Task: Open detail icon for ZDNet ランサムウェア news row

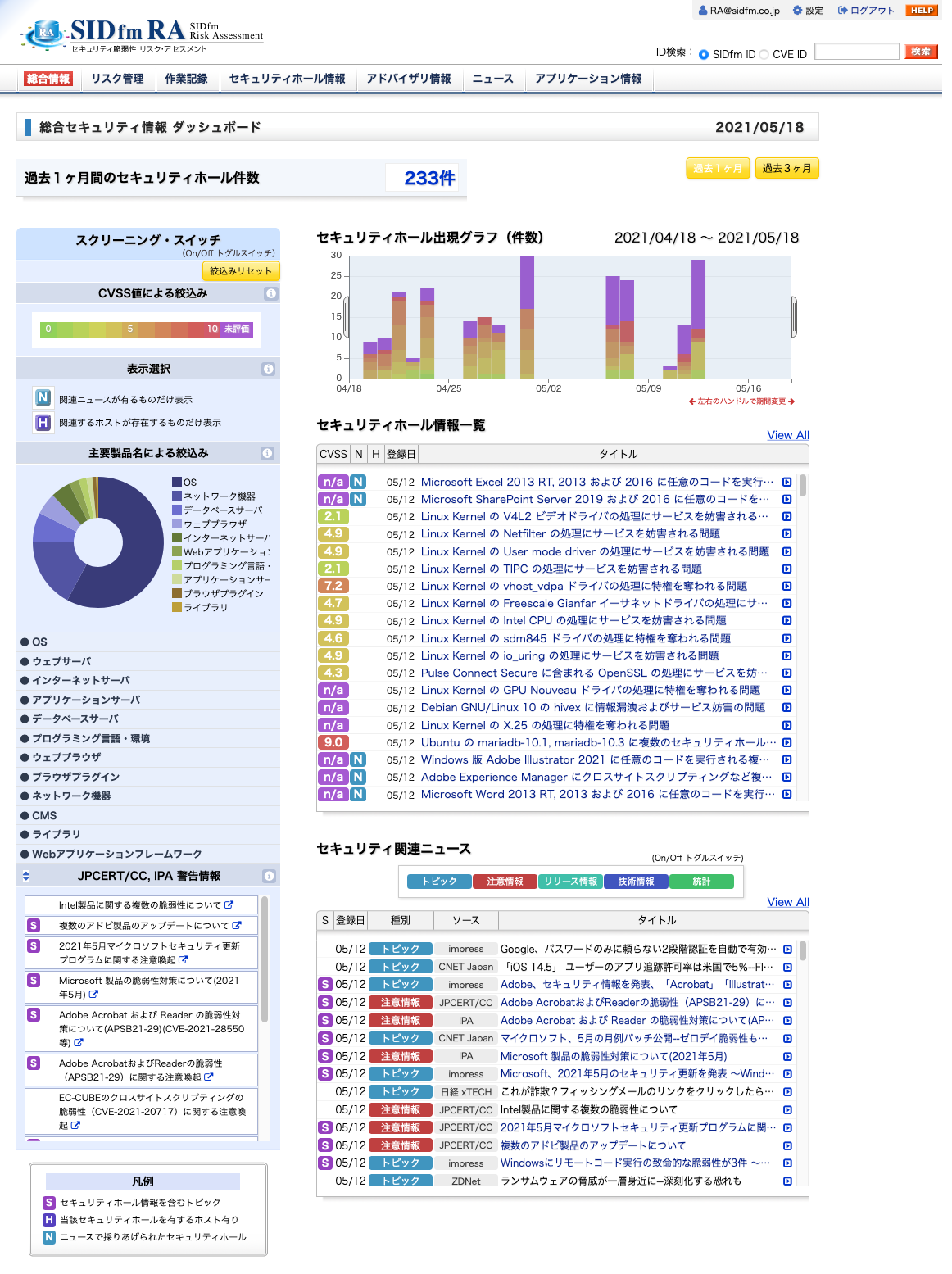Action: click(787, 1181)
